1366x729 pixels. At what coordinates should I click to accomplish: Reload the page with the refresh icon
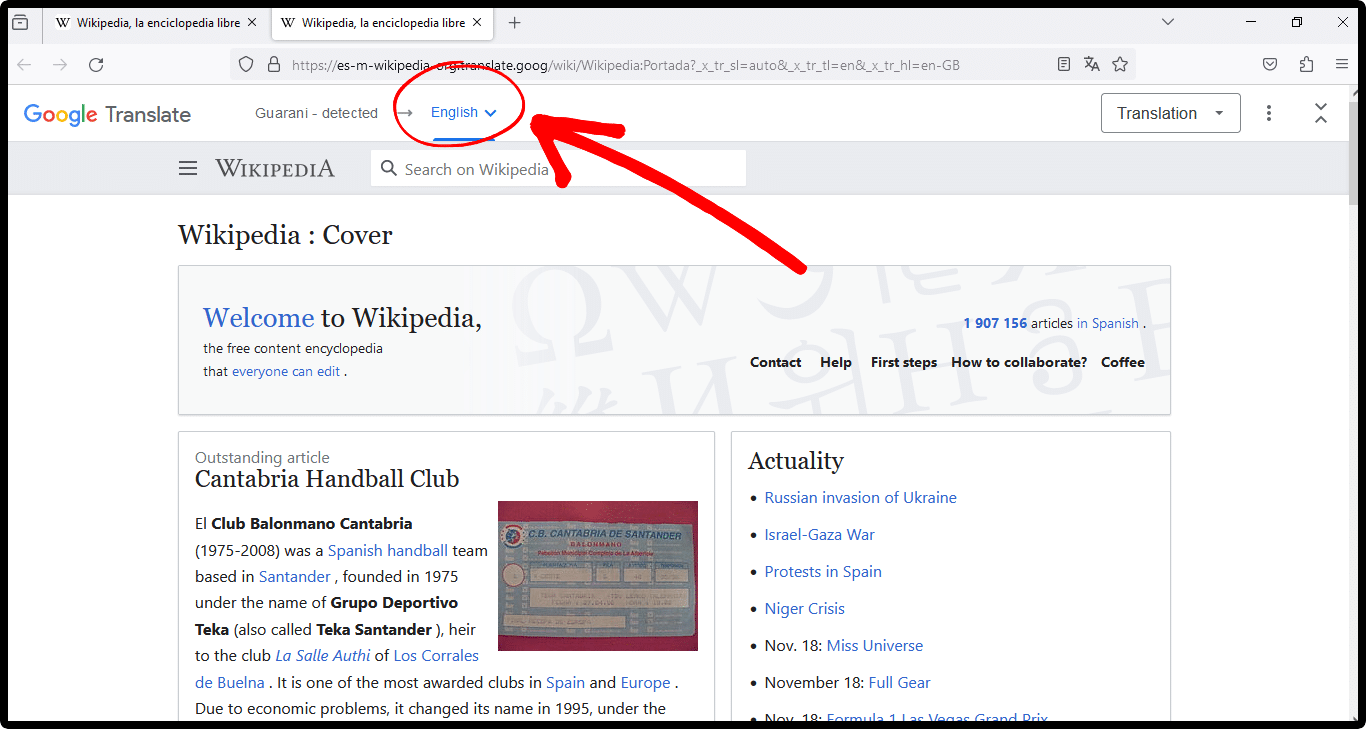click(96, 65)
